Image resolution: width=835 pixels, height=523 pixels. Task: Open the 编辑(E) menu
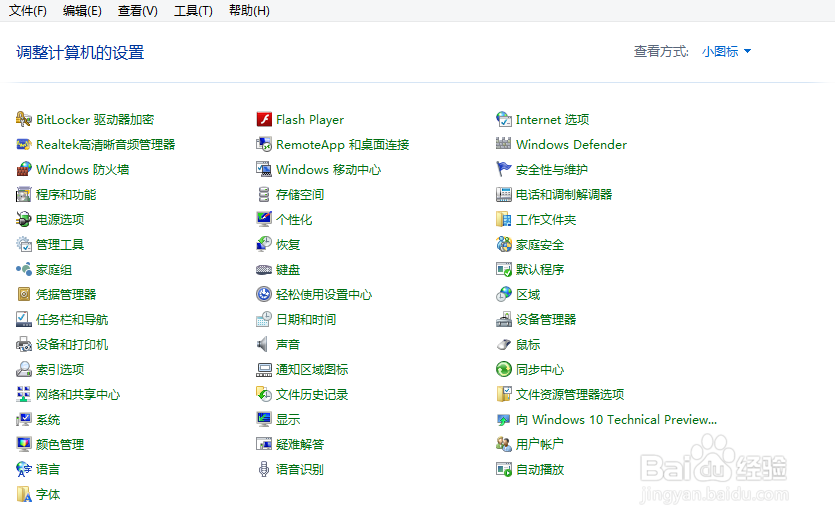pos(82,11)
